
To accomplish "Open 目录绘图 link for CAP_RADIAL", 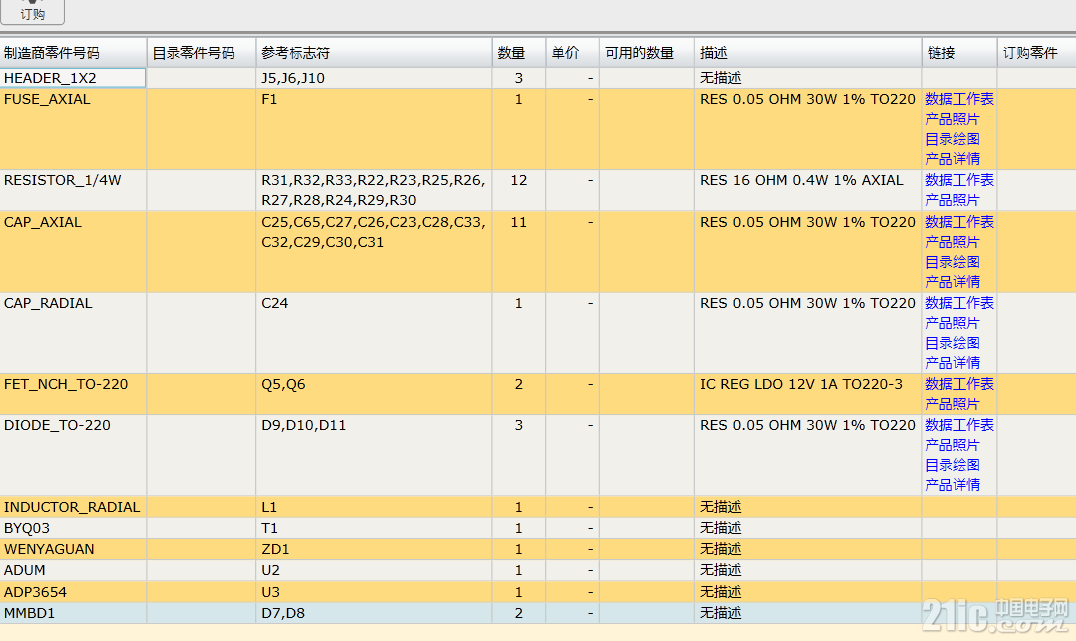I will pos(952,343).
